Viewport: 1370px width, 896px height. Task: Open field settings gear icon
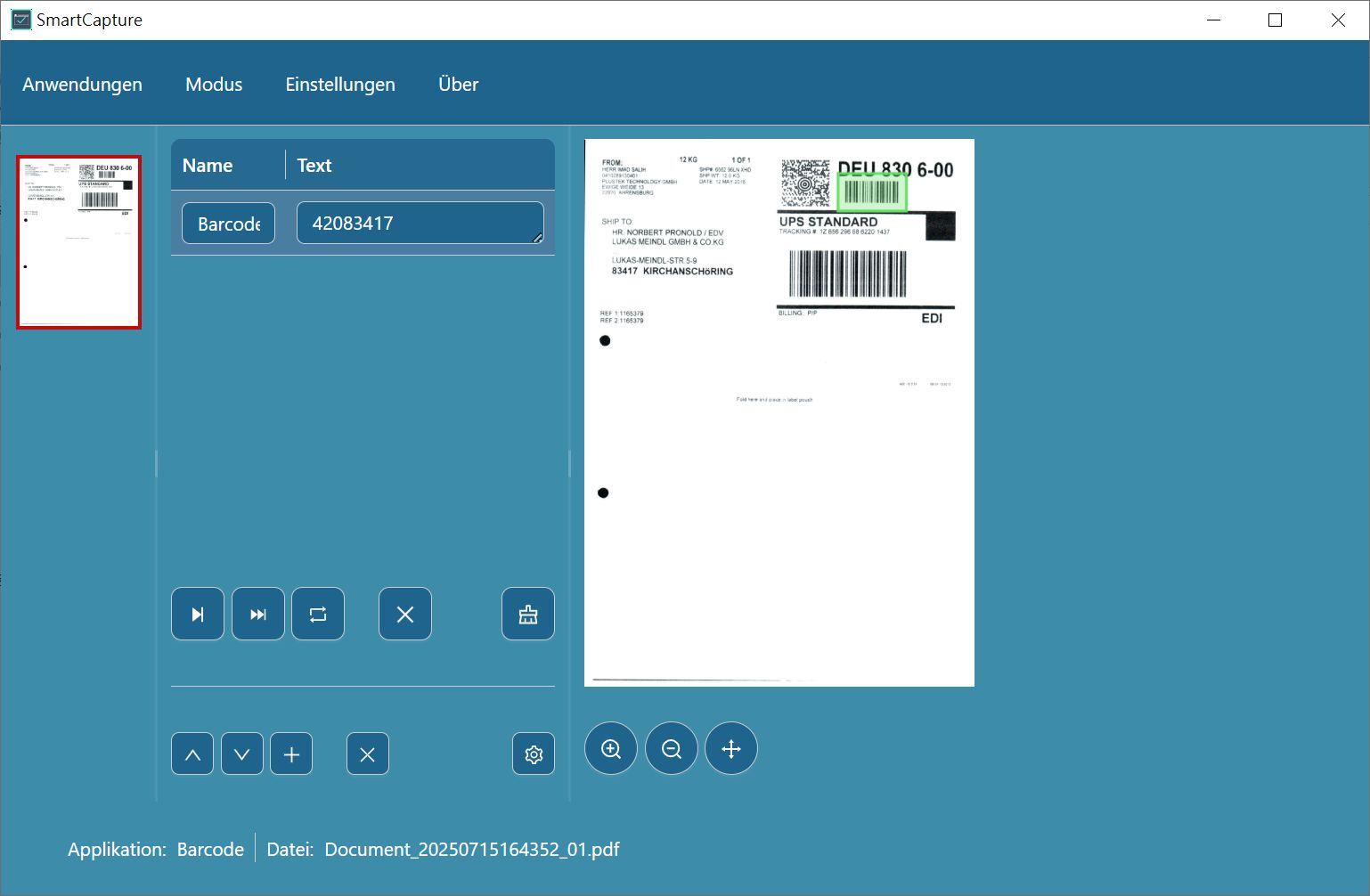(534, 753)
